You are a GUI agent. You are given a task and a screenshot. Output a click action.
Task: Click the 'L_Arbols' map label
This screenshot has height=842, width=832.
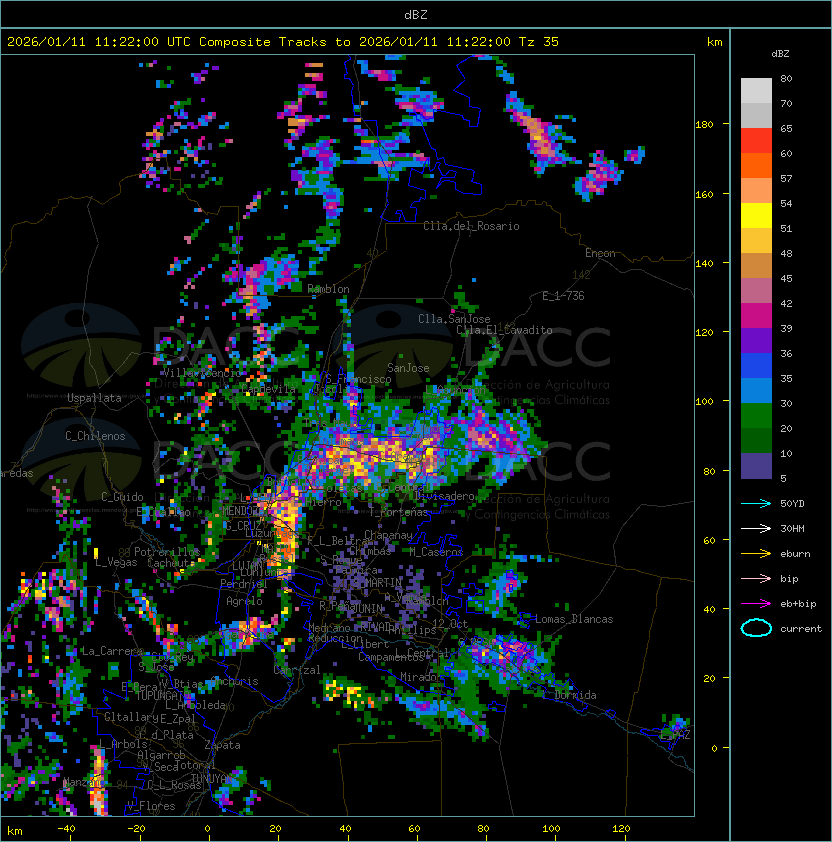(123, 744)
